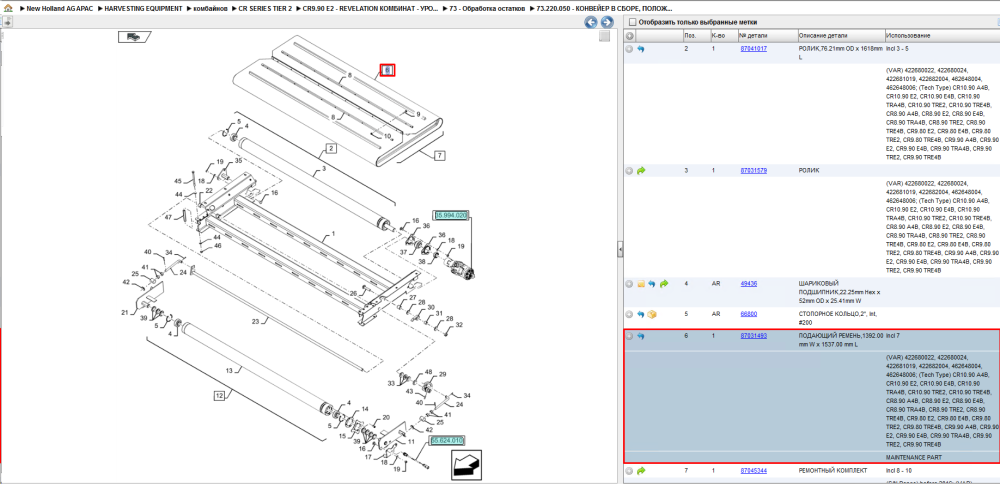The width and height of the screenshot is (1000, 484).
Task: Select MAINTENANCE PART text in row 6
Action: point(914,457)
